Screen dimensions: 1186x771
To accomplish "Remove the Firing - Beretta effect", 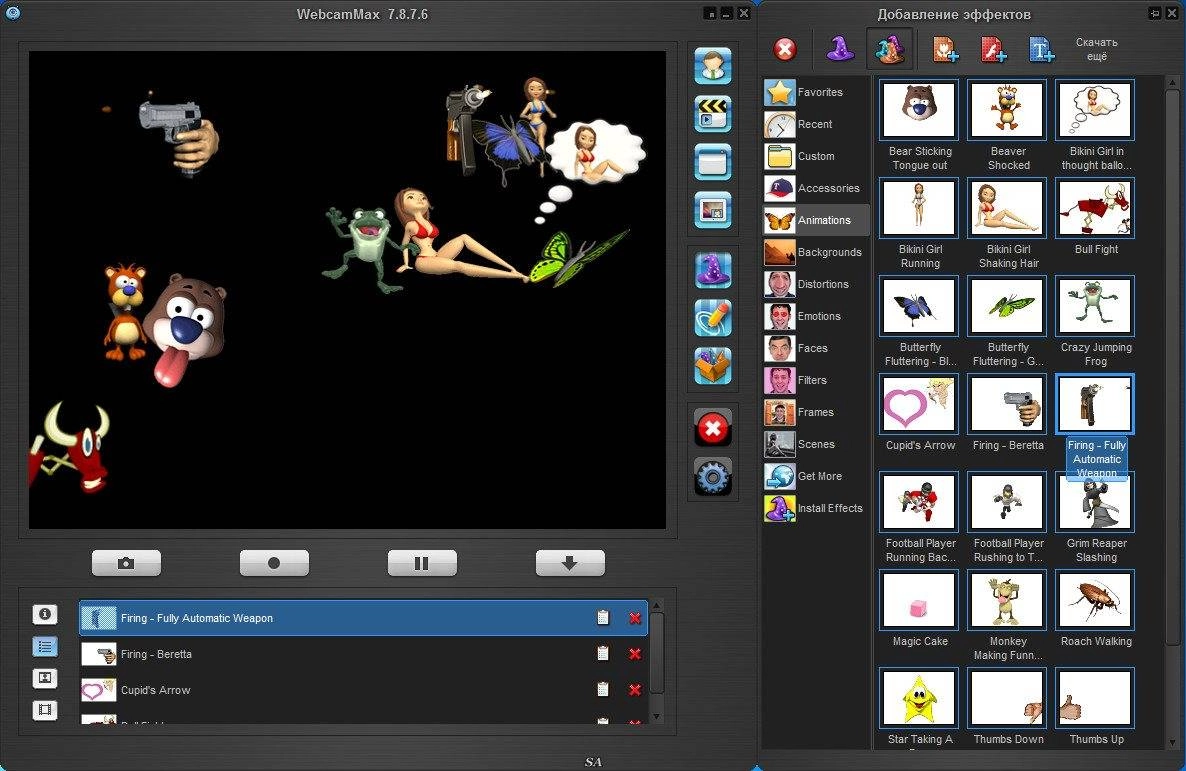I will point(635,654).
